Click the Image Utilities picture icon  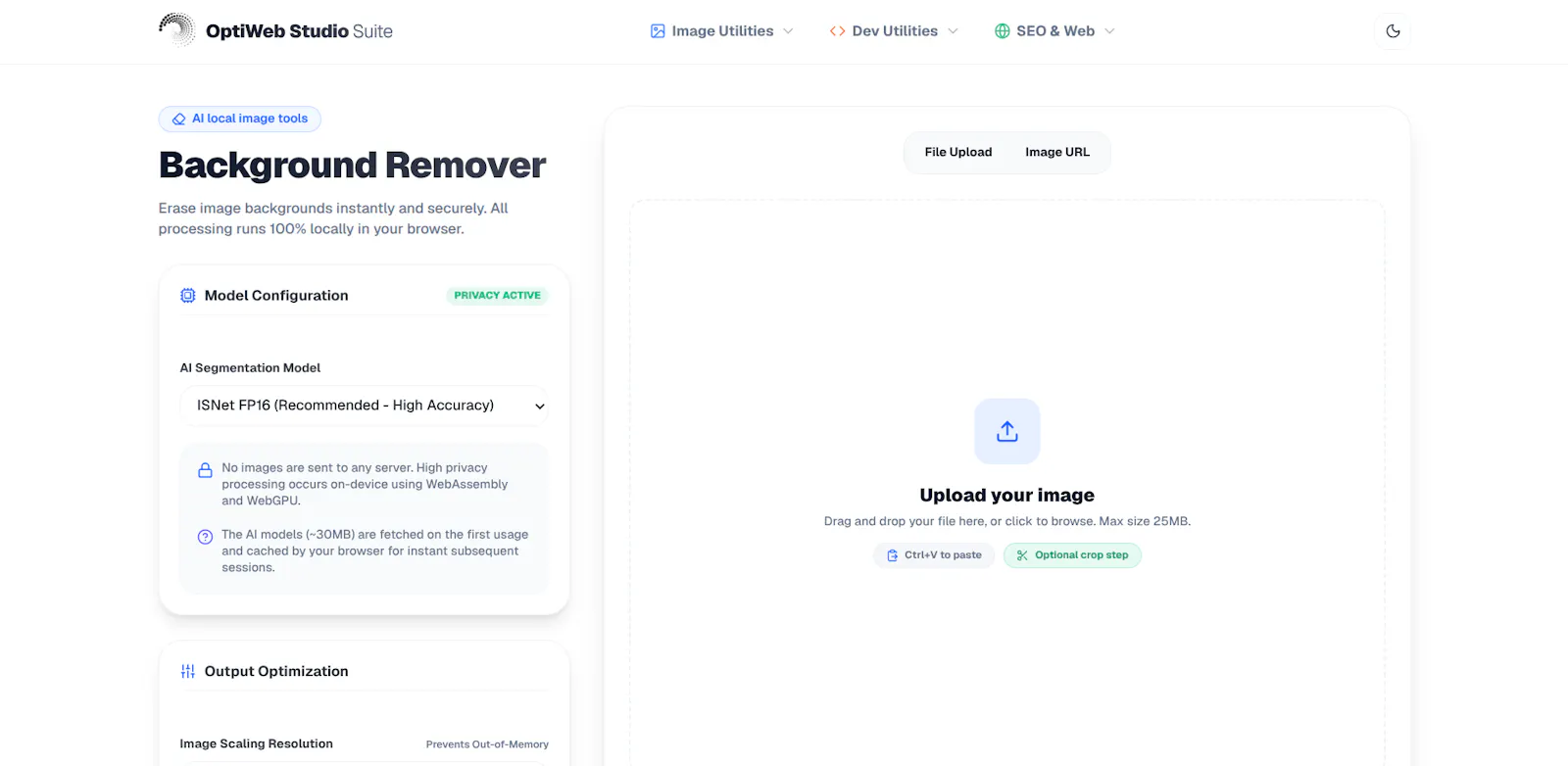click(658, 31)
